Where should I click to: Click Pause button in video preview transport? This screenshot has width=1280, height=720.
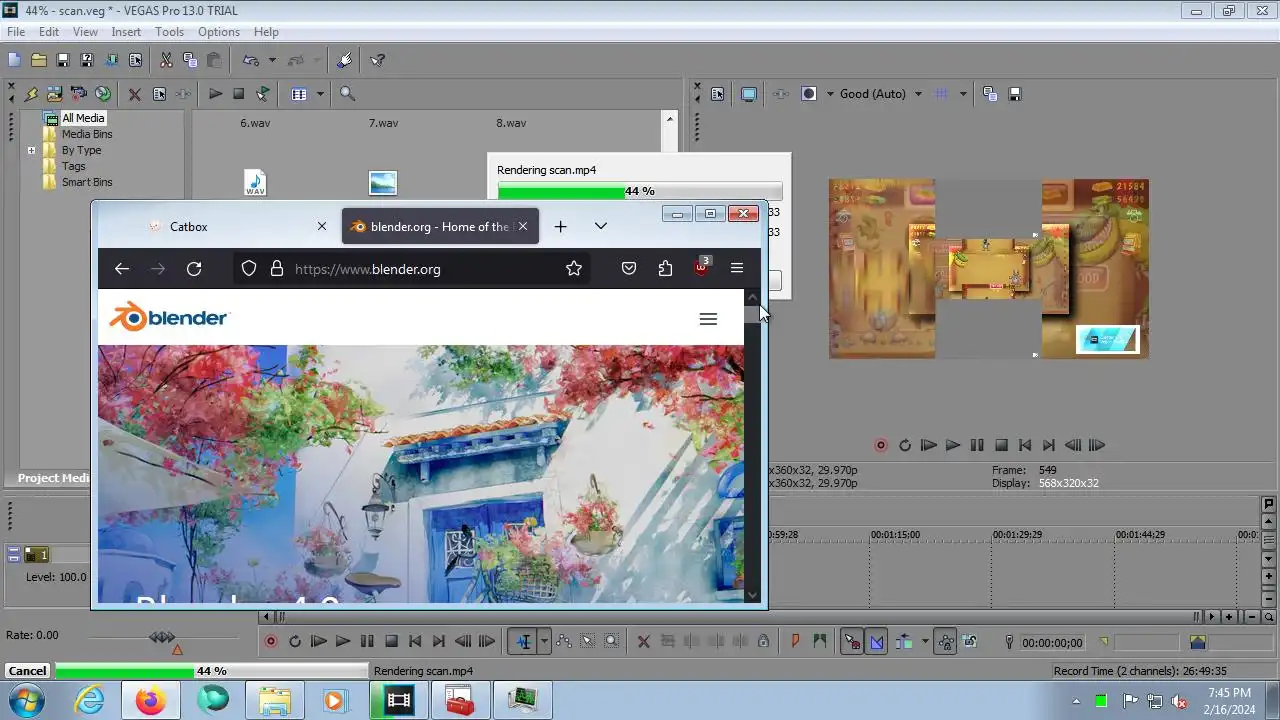(977, 445)
